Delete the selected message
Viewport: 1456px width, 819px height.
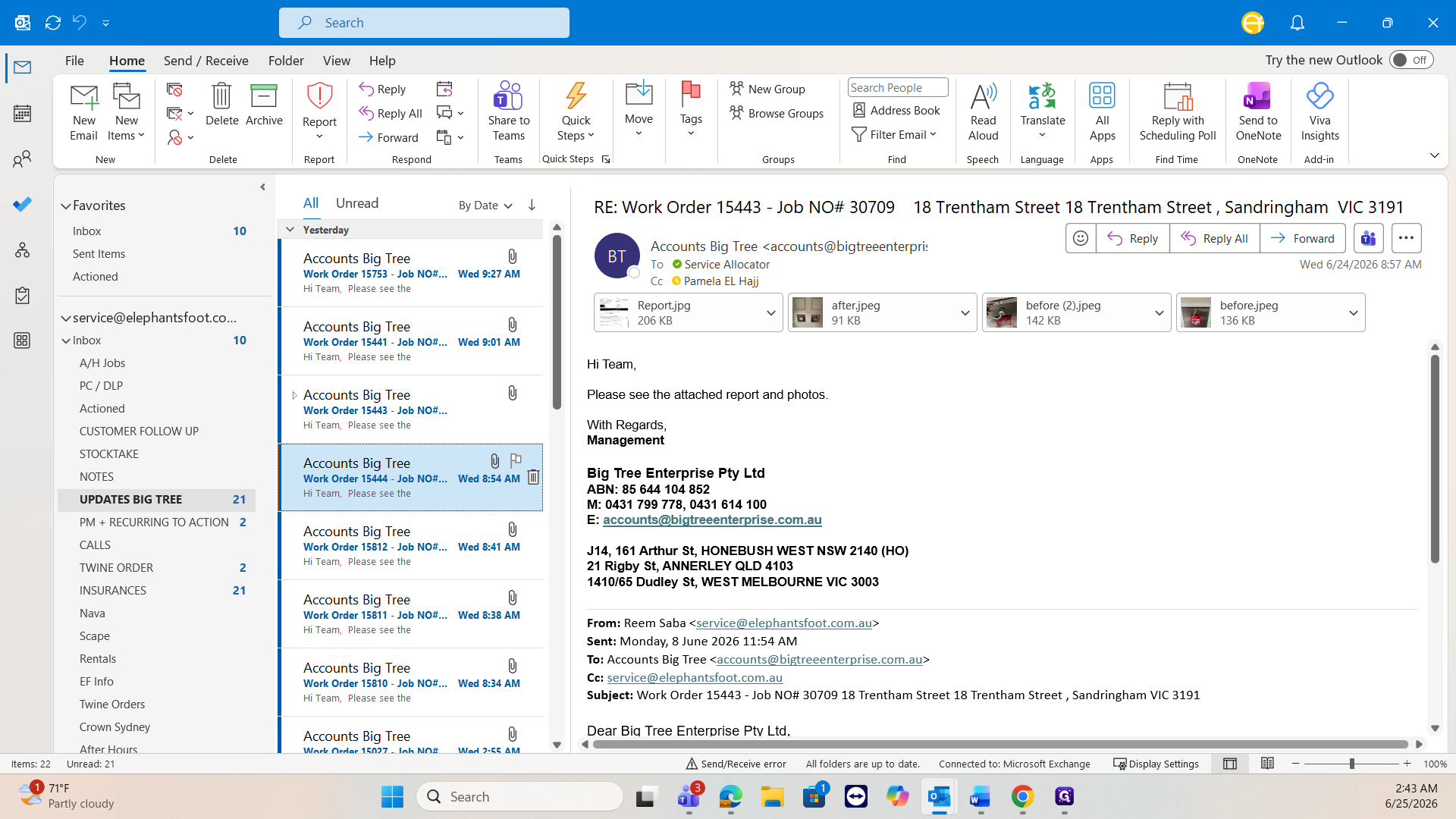tap(221, 105)
